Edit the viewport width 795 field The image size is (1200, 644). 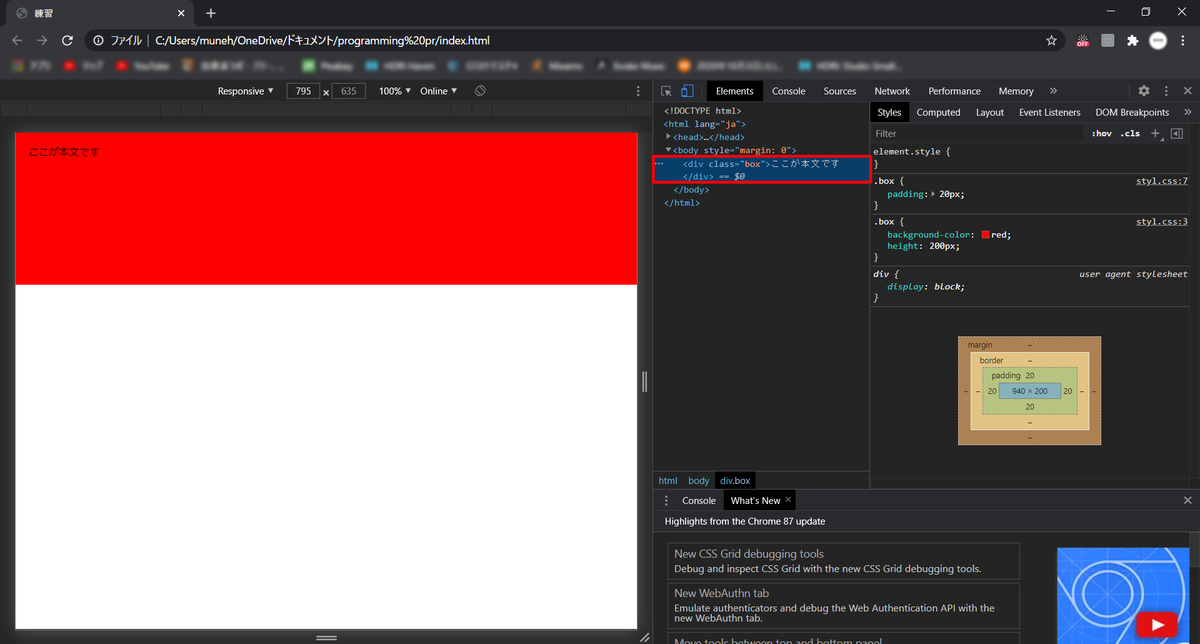[303, 91]
